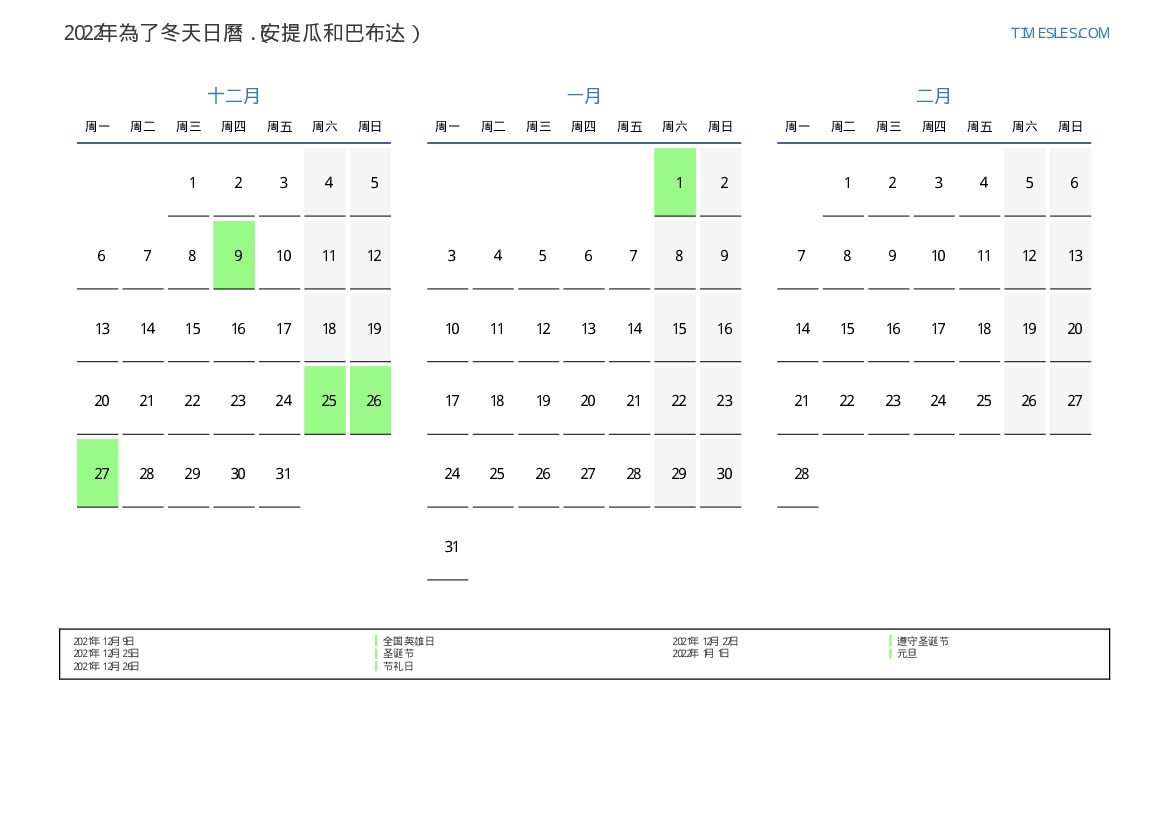Image resolution: width=1169 pixels, height=827 pixels.
Task: Select February 28 in the calendar
Action: 801,473
